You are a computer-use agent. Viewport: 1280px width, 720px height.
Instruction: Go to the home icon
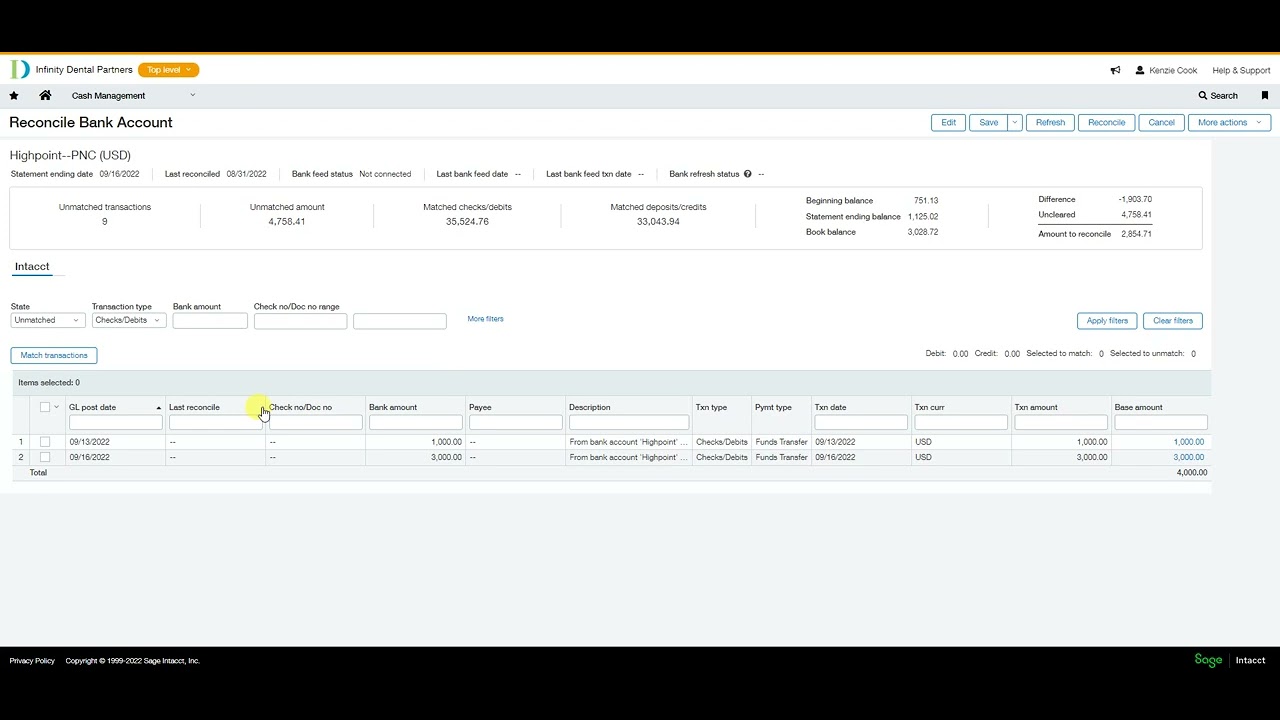(45, 96)
